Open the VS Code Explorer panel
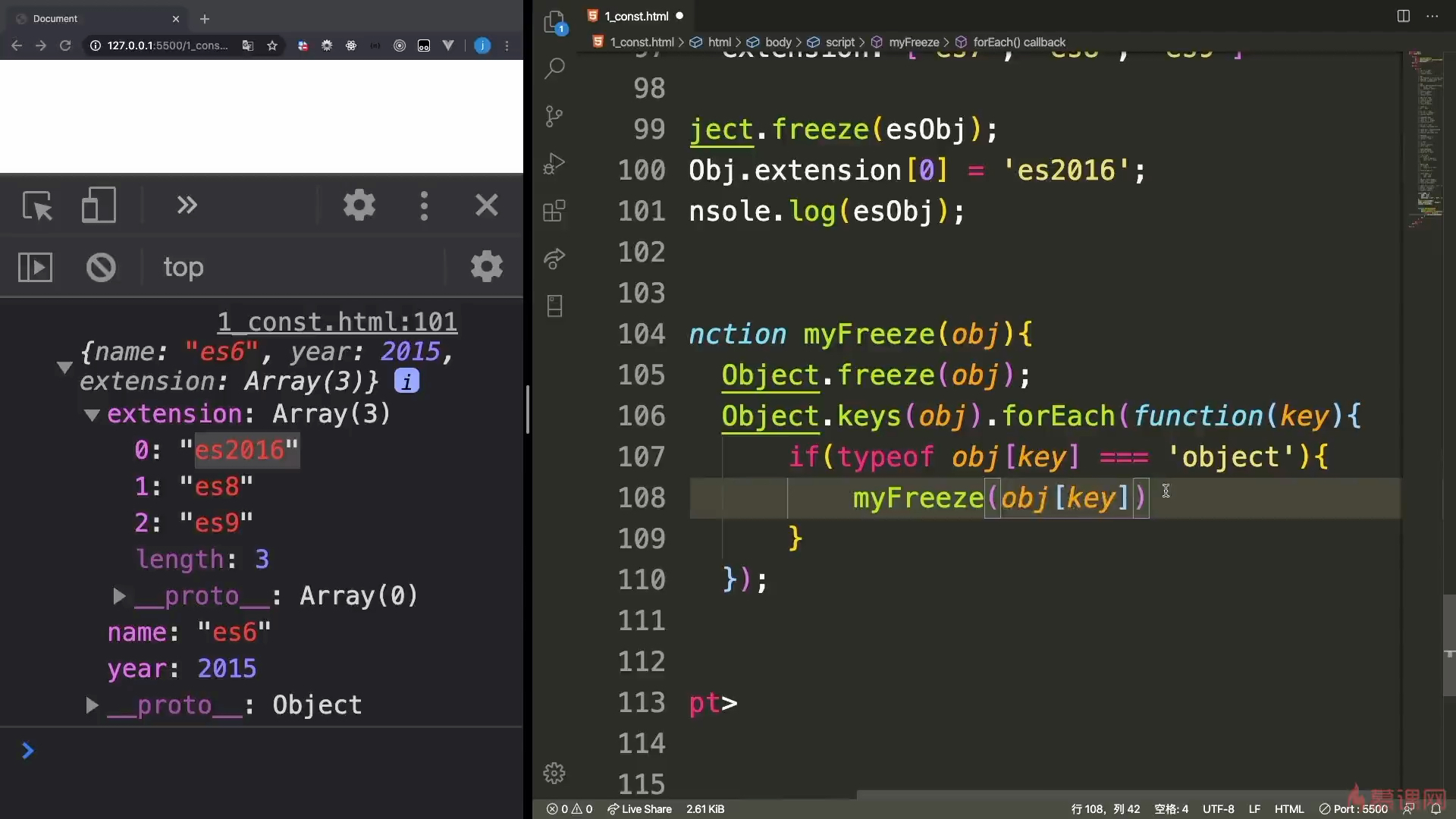This screenshot has width=1456, height=819. [x=555, y=22]
